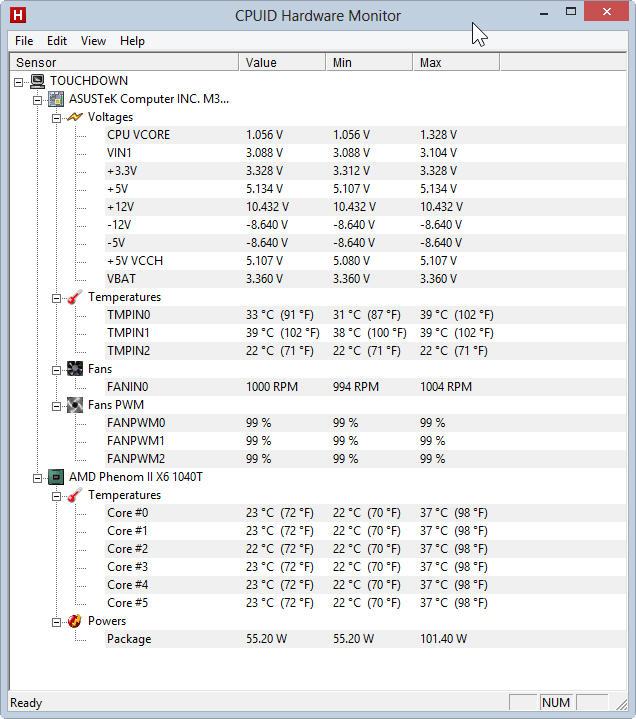Maximize the Hardware Monitor window

pyautogui.click(x=571, y=11)
